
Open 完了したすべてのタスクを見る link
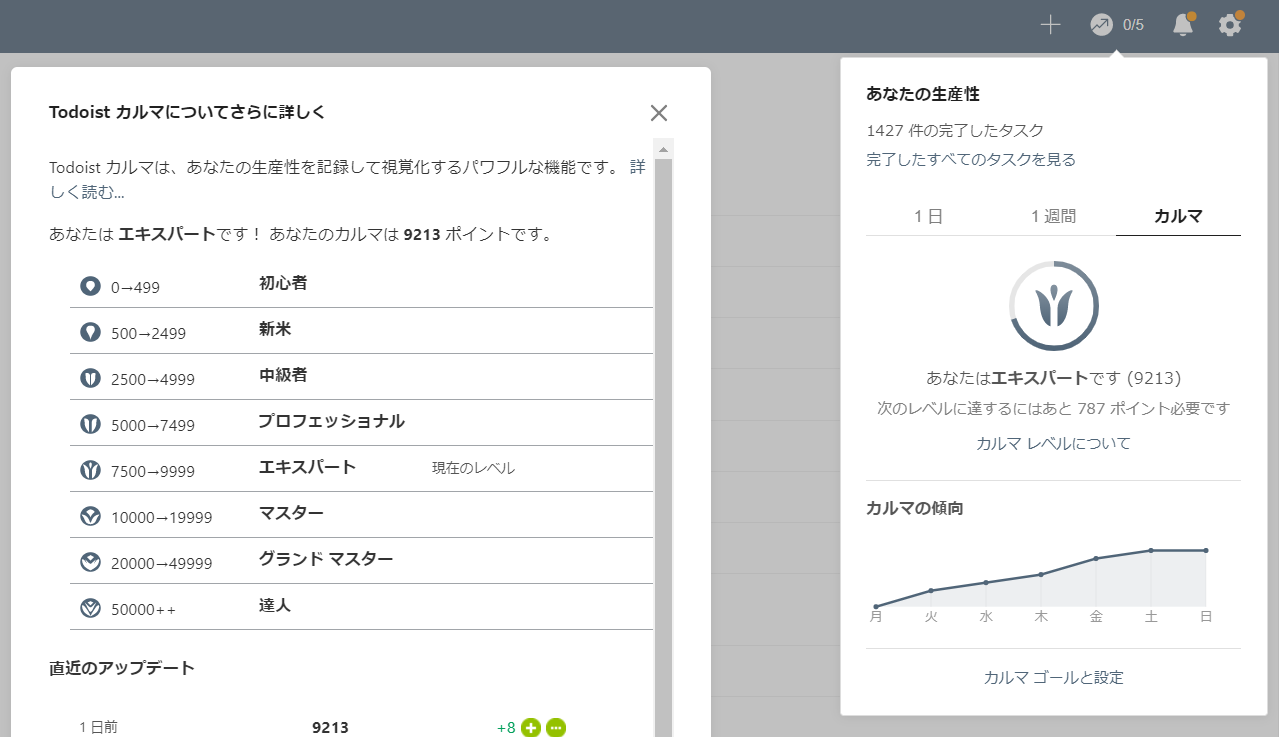(x=971, y=159)
